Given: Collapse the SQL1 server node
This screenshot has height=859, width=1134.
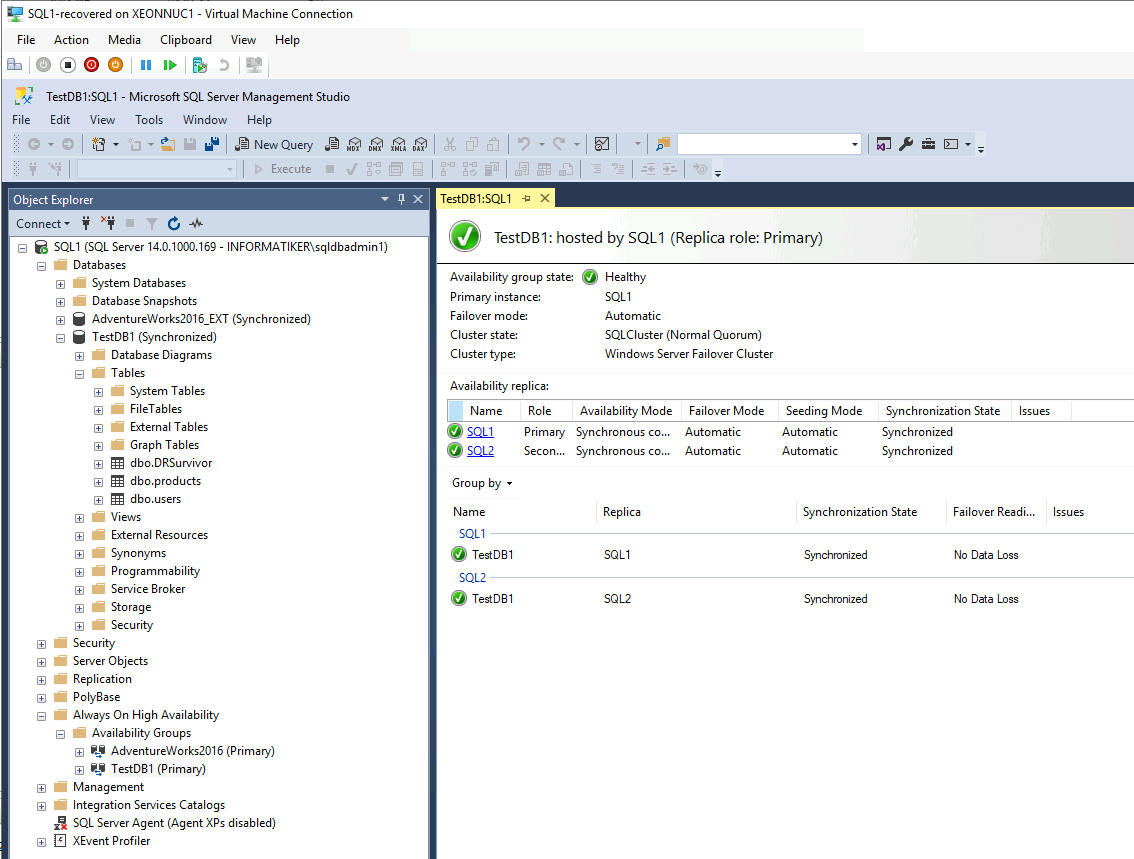Looking at the screenshot, I should [x=22, y=248].
